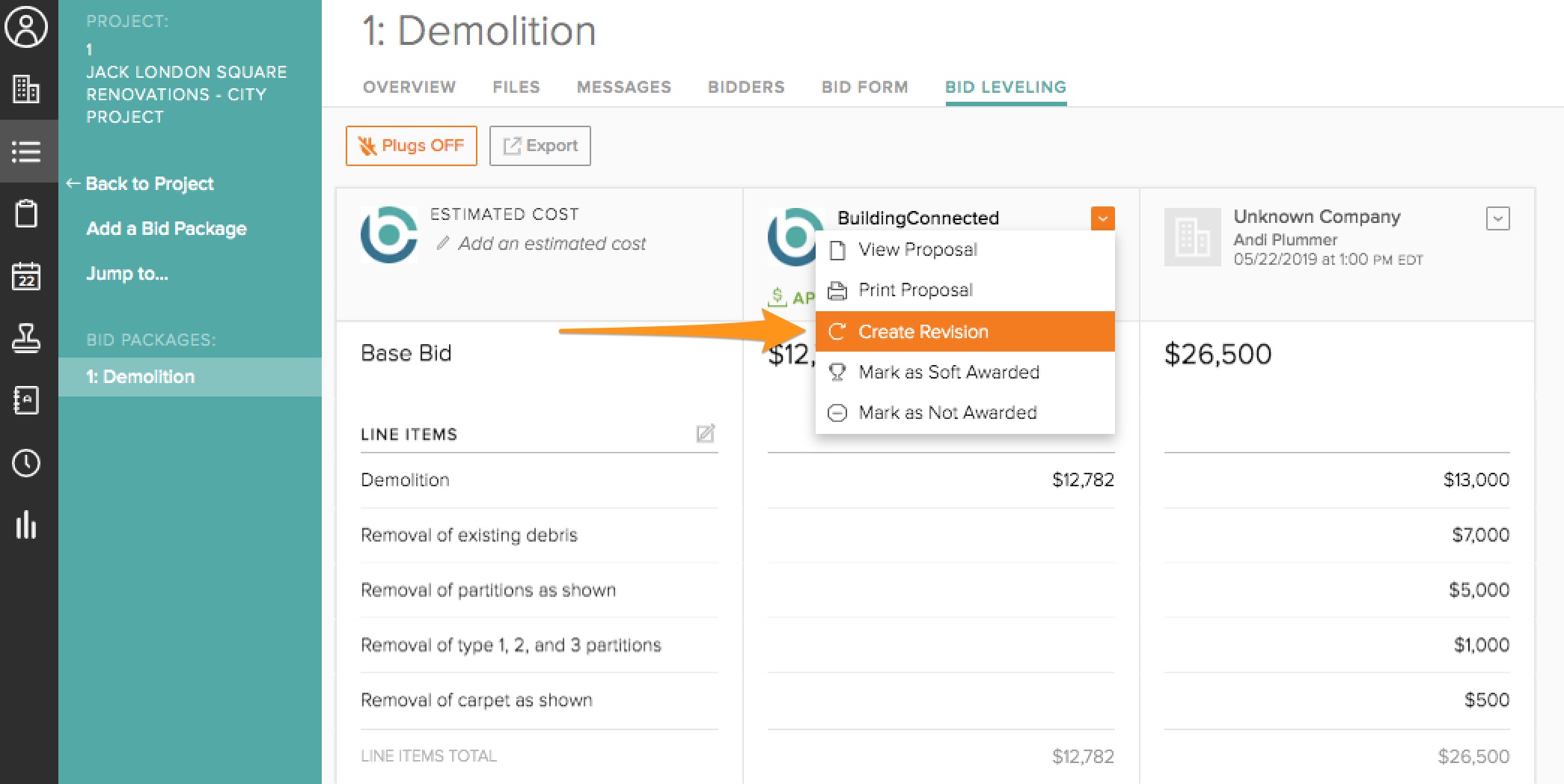Open the Jump to... selector
The image size is (1564, 784).
pos(127,274)
